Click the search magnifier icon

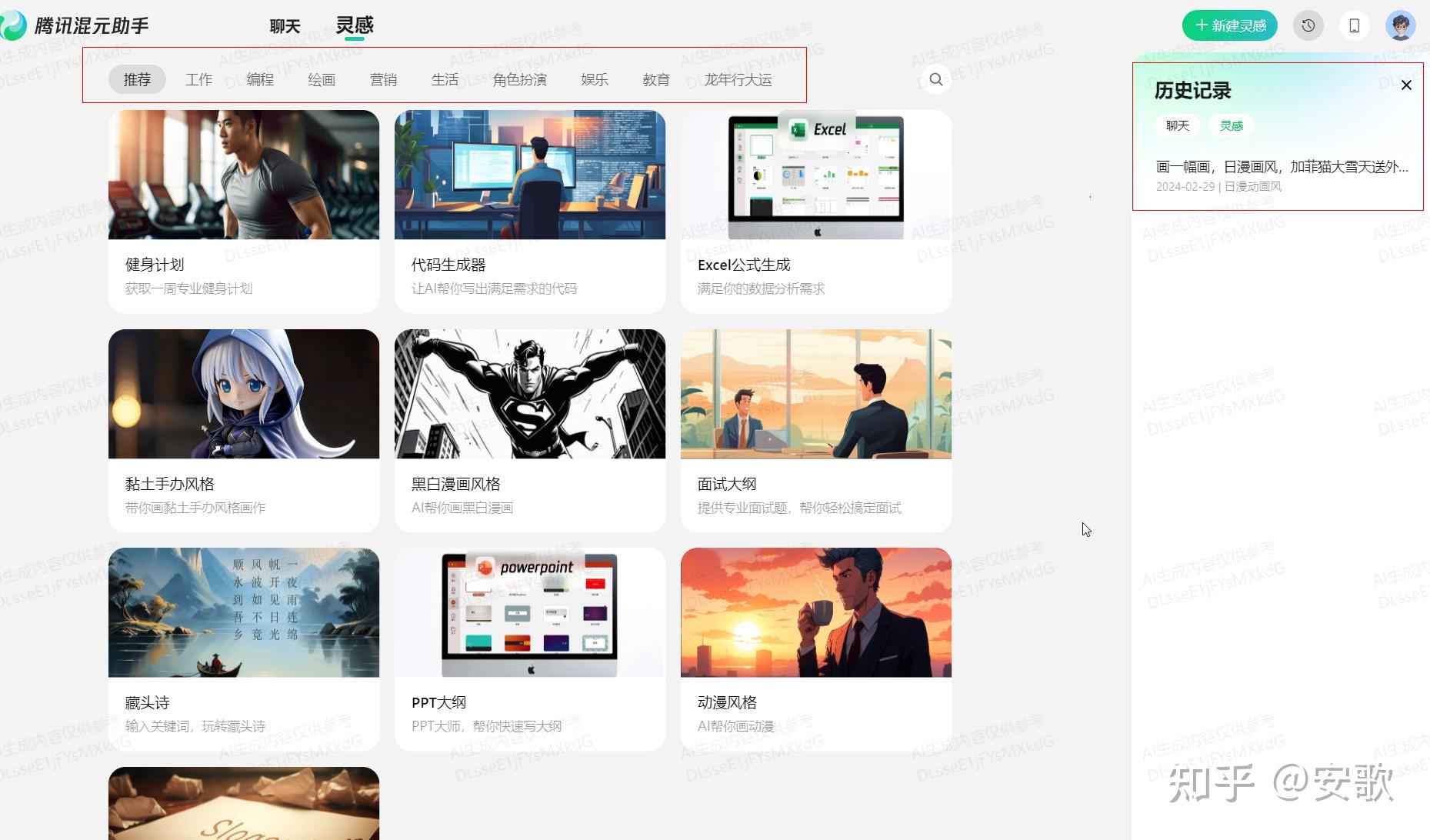(x=935, y=79)
